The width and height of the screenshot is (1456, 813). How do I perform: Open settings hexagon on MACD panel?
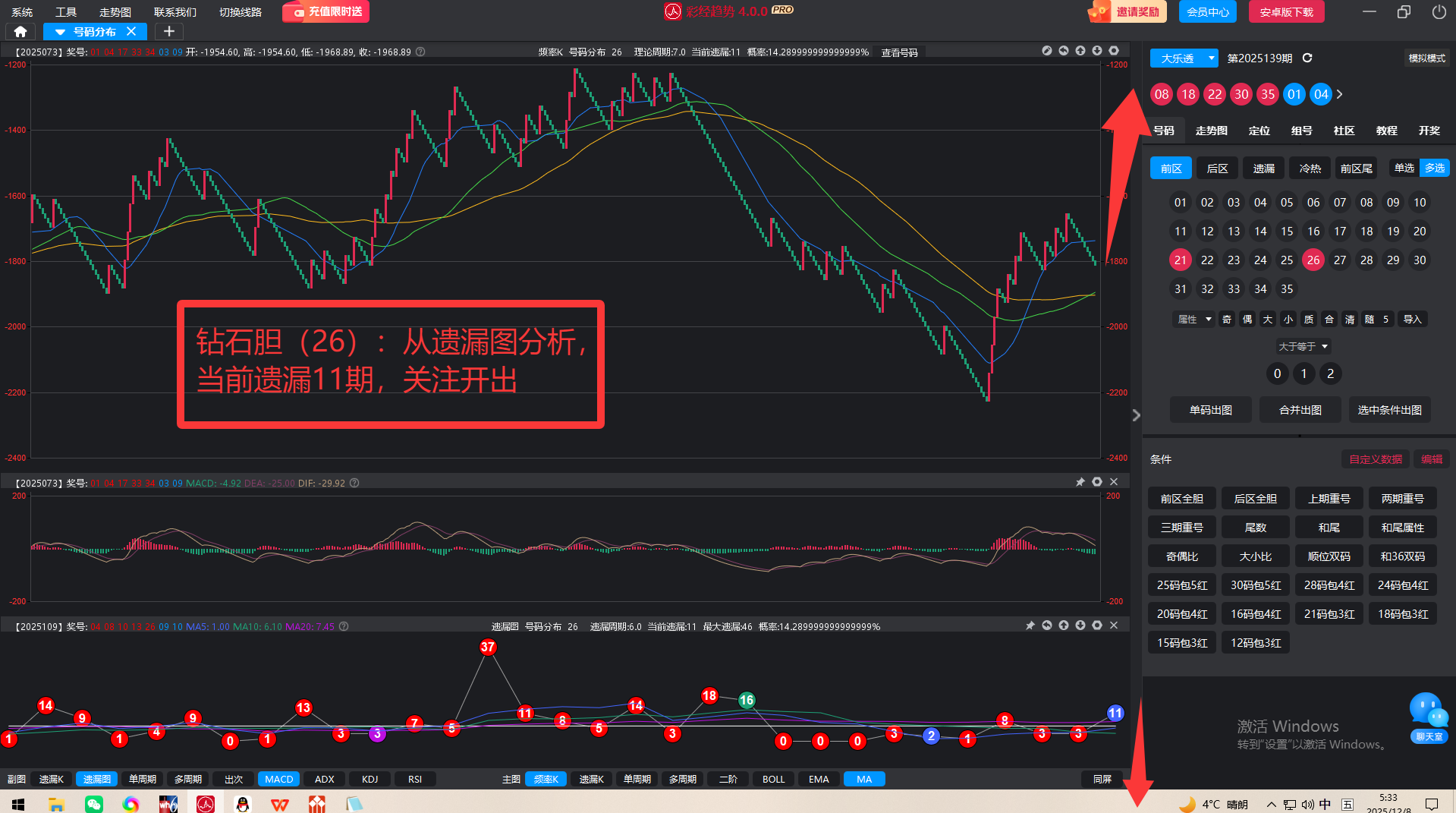(1097, 482)
